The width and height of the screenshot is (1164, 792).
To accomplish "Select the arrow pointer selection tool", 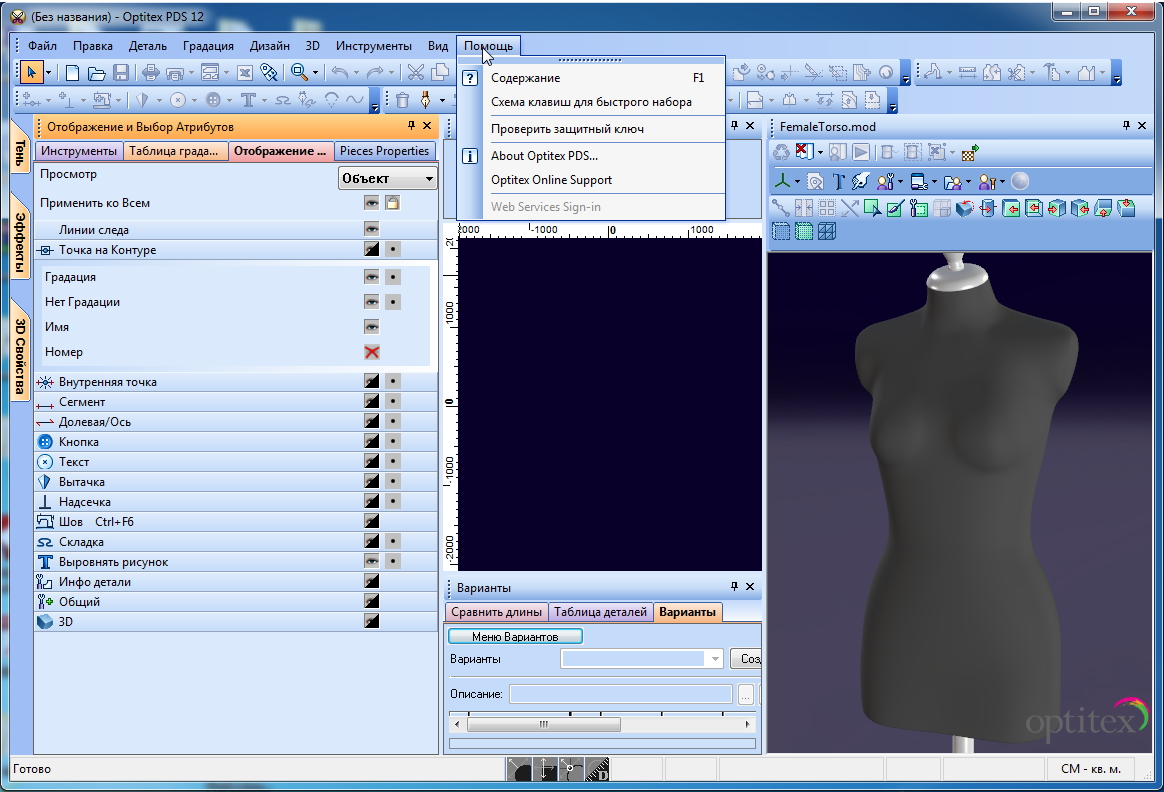I will [x=32, y=72].
